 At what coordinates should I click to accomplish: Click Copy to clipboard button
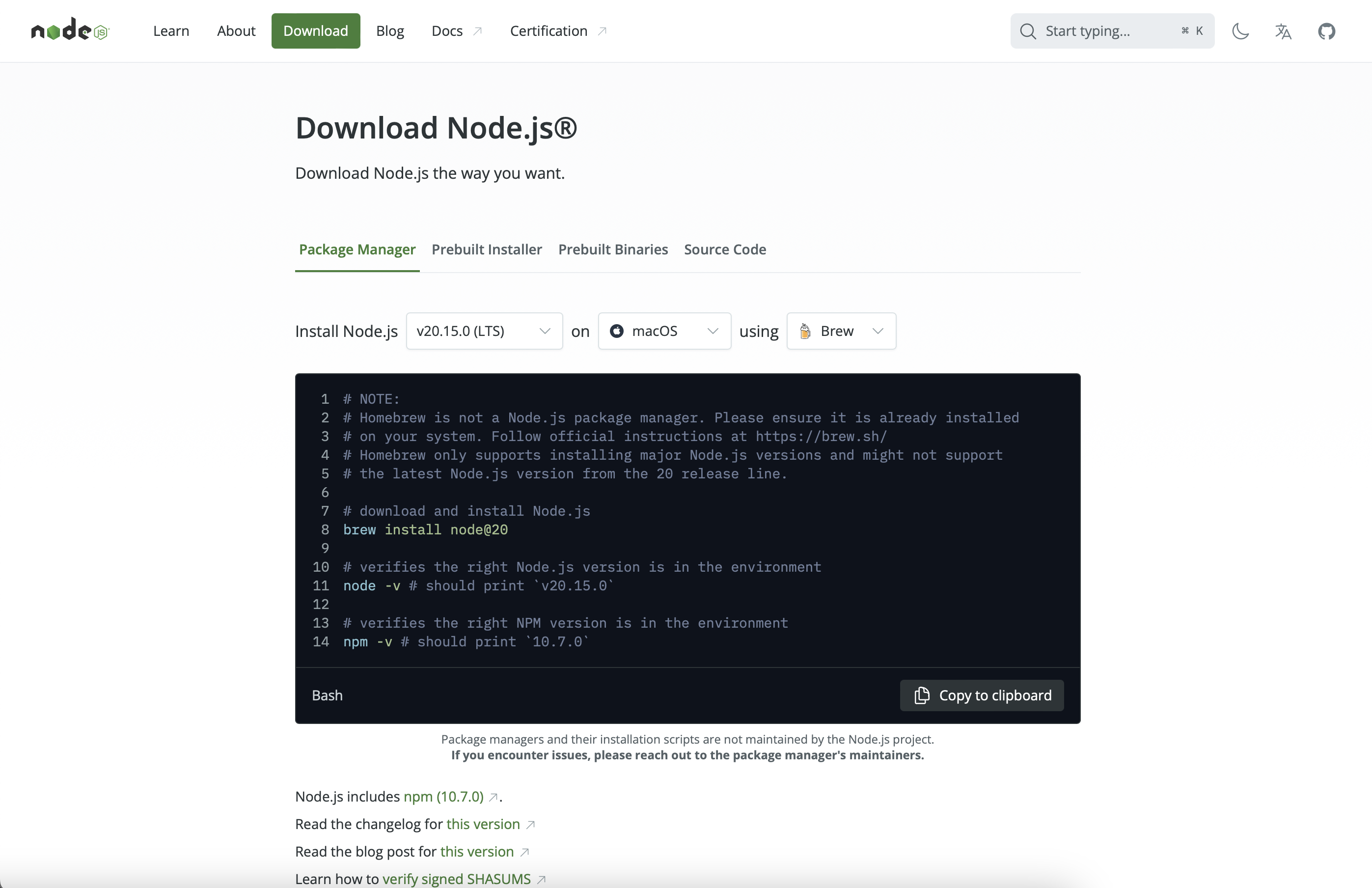pos(982,695)
